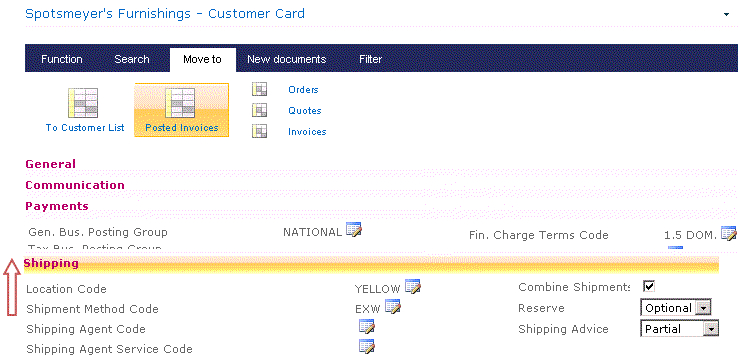Click the Shipping Advice label
Viewport: 738px width, 363px height.
coord(563,329)
